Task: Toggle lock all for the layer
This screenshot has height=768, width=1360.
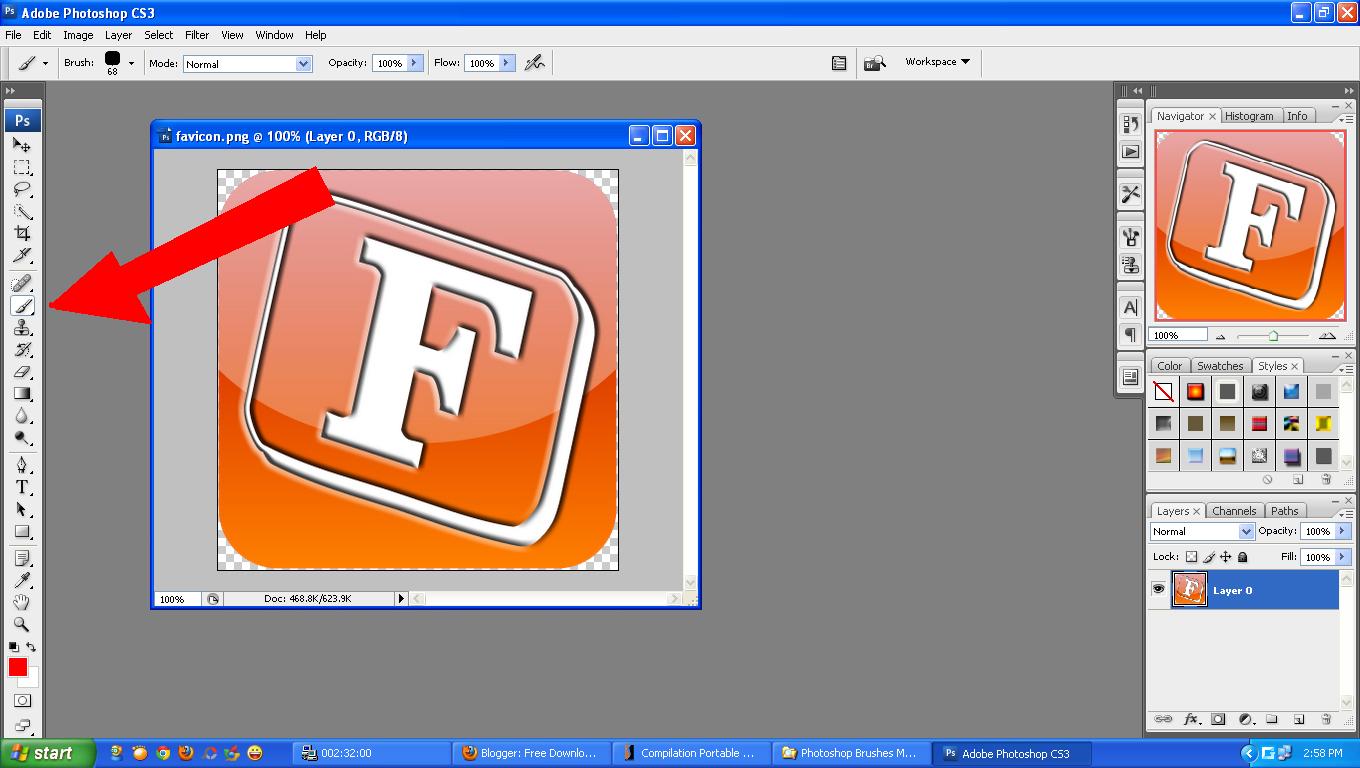Action: coord(1242,557)
